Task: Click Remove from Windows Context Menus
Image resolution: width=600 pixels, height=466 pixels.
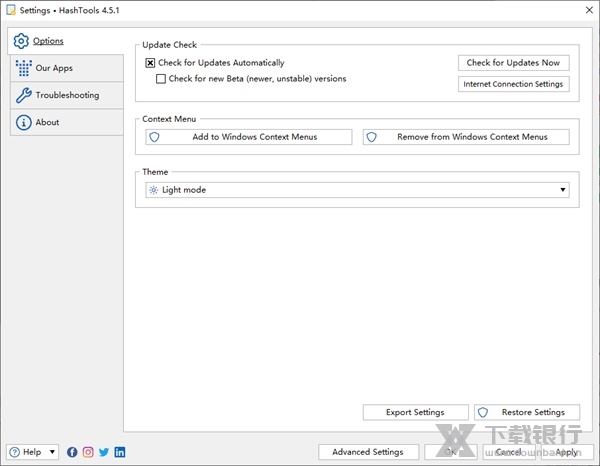Action: tap(466, 137)
